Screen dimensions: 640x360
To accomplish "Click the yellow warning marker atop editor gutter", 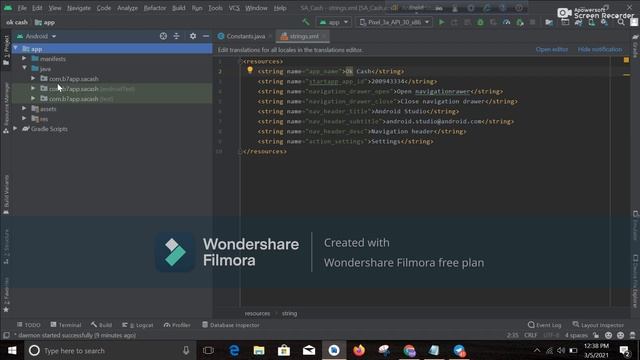I will click(x=626, y=60).
